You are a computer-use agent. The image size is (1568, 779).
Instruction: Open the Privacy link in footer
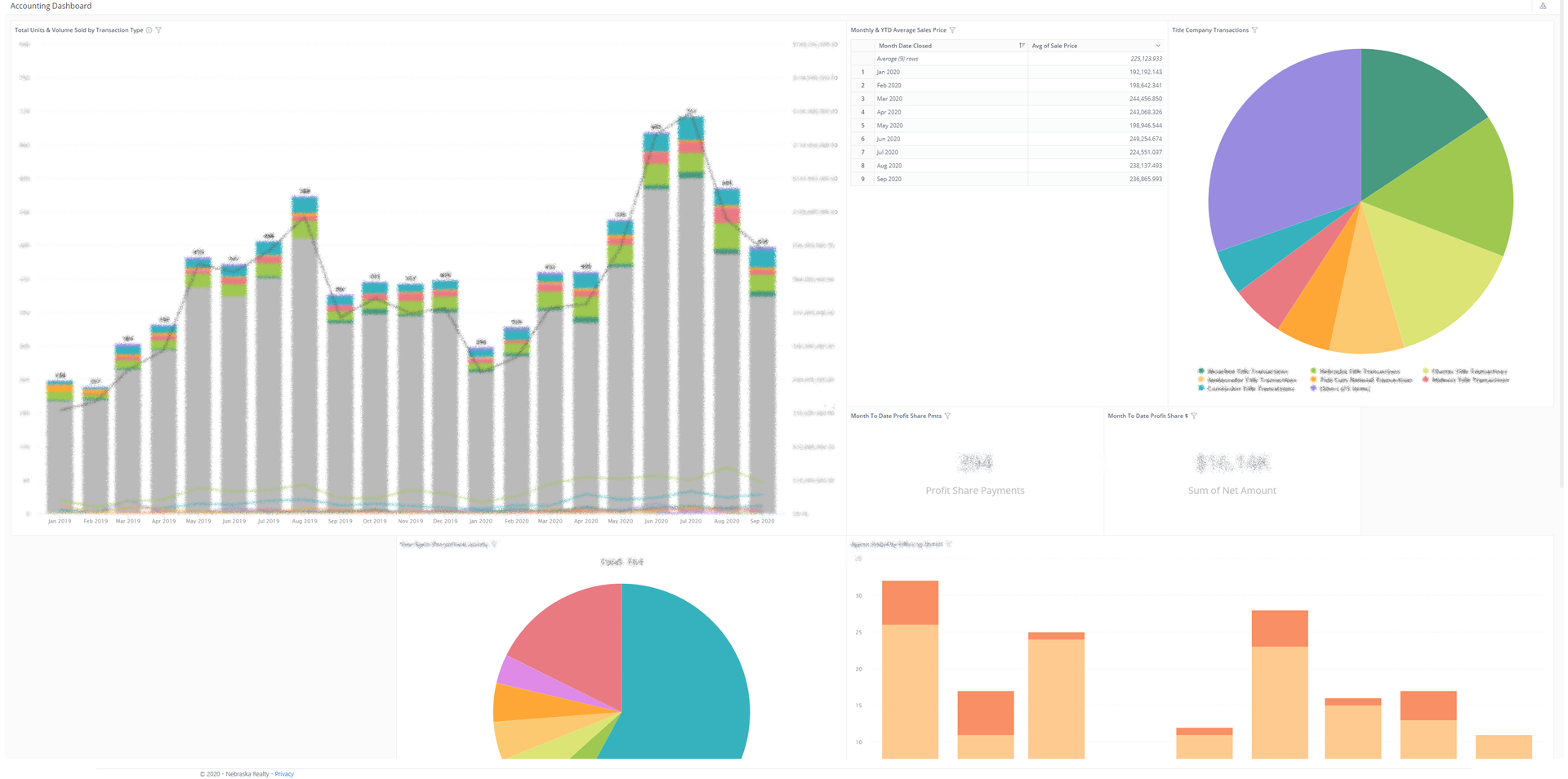[284, 774]
